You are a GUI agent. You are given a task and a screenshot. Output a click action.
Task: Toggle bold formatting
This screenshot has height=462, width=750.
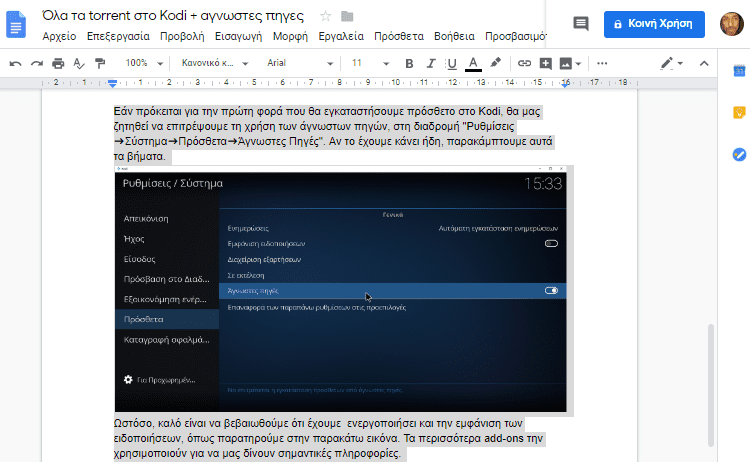pyautogui.click(x=409, y=63)
